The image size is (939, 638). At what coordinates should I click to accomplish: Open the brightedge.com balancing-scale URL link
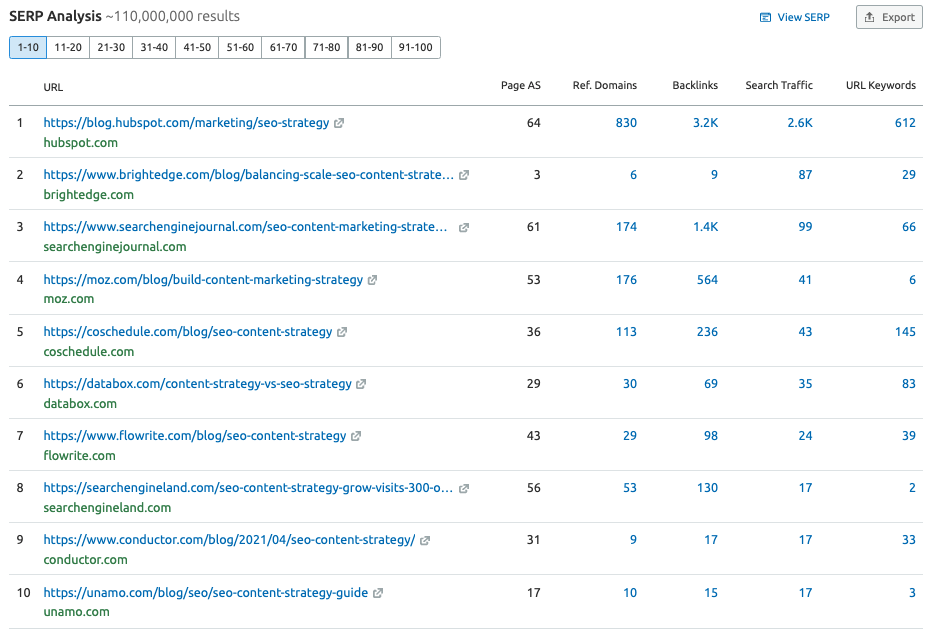click(x=249, y=175)
